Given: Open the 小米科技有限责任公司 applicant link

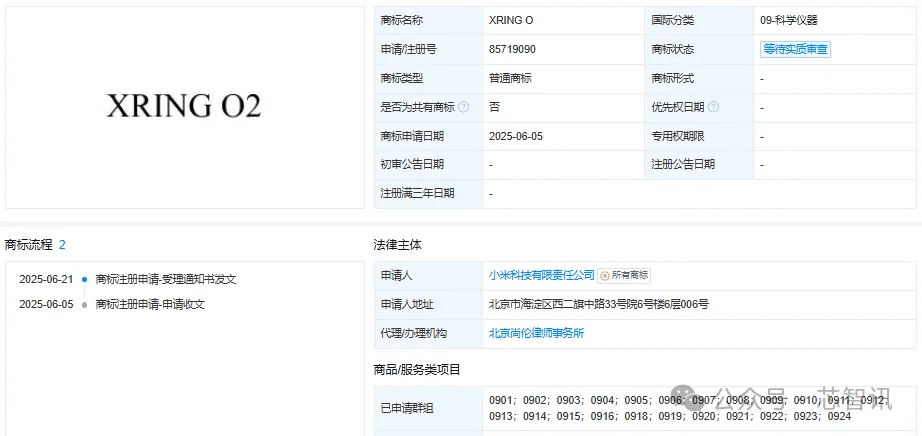Looking at the screenshot, I should [x=542, y=275].
